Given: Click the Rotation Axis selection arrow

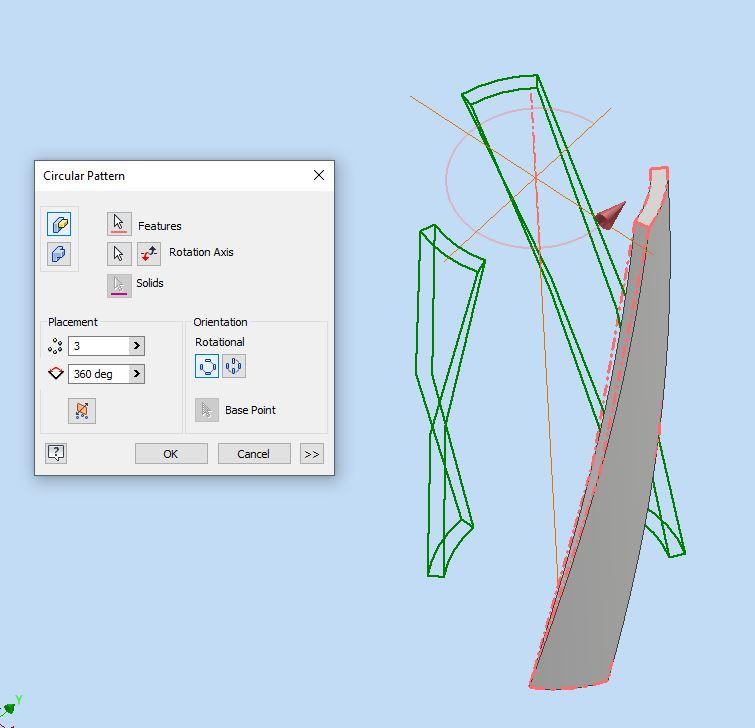Looking at the screenshot, I should coord(119,253).
